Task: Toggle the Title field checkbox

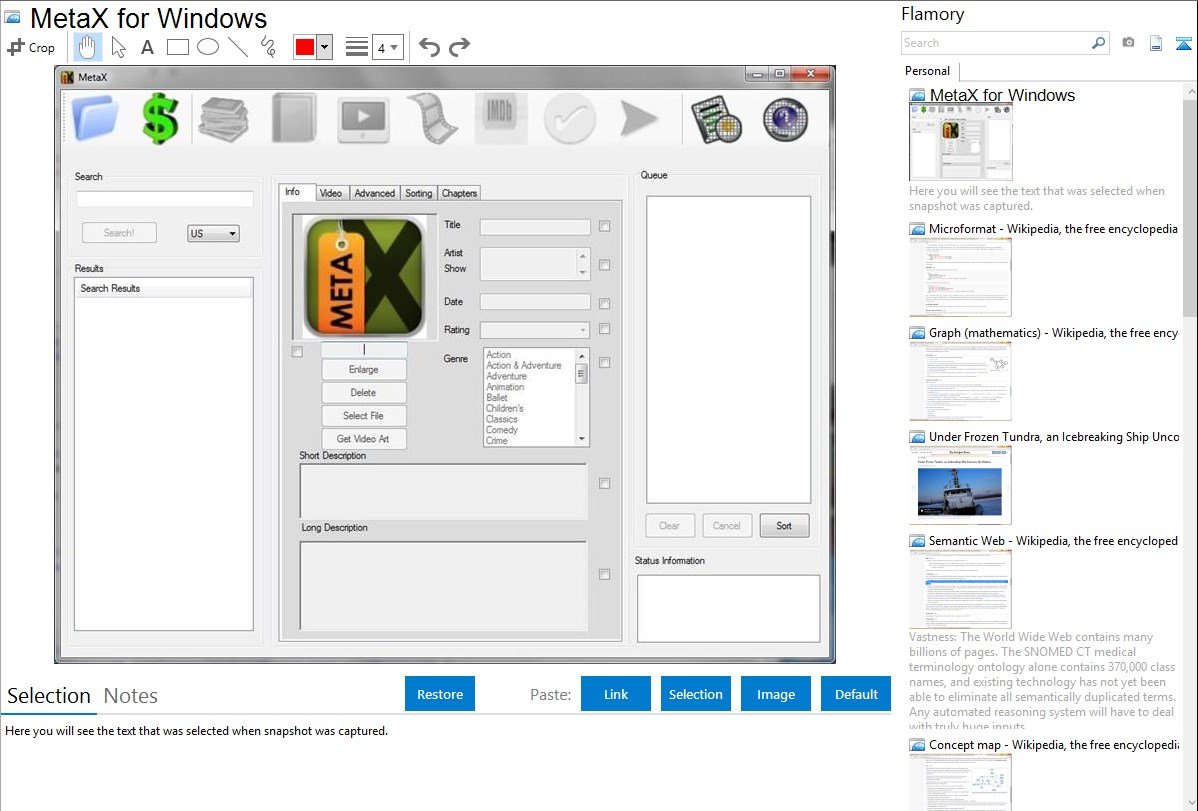Action: click(604, 226)
